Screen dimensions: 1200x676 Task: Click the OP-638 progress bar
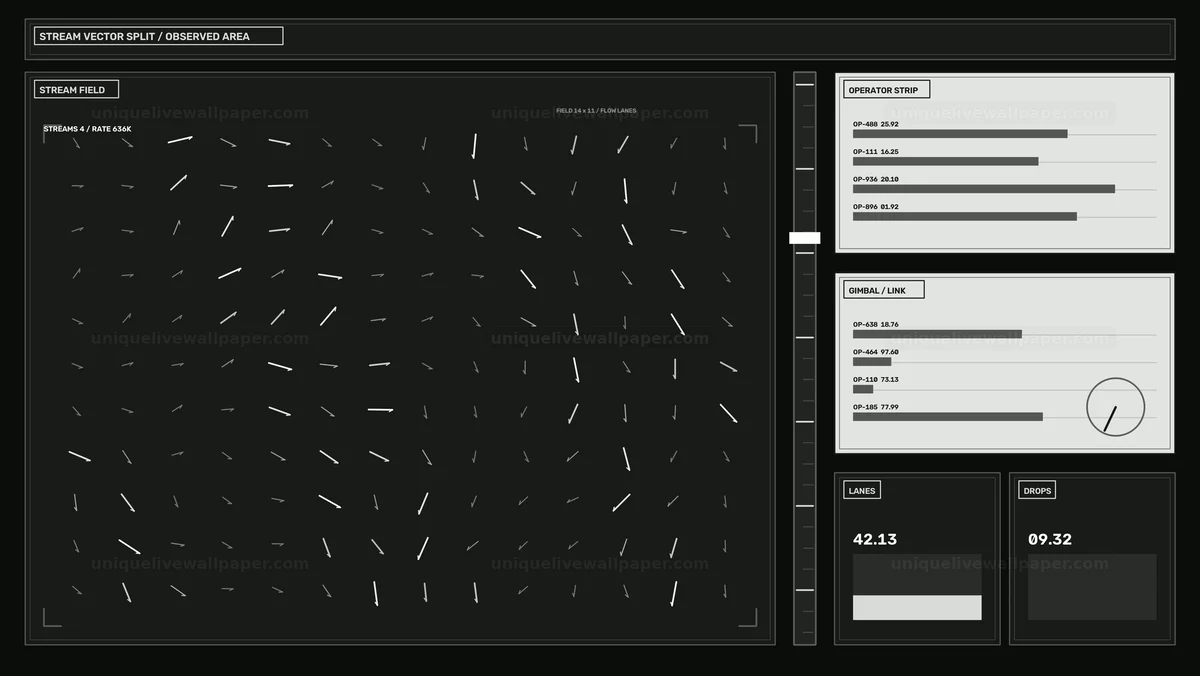coord(937,334)
